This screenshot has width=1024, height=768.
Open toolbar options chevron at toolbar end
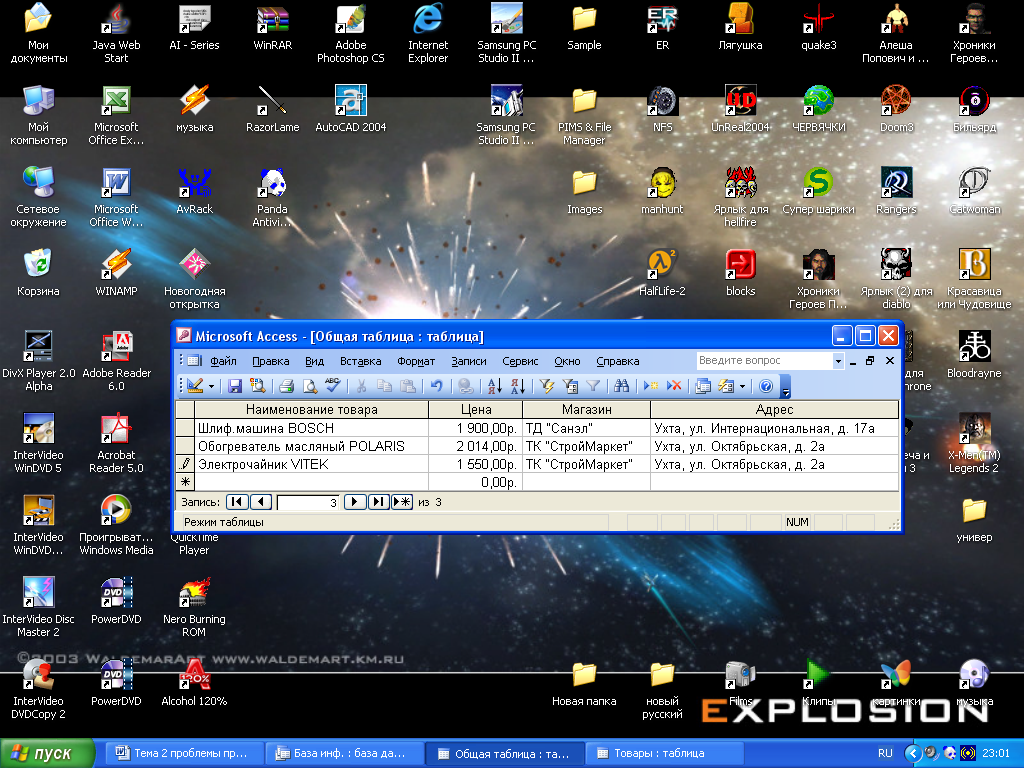(x=786, y=387)
